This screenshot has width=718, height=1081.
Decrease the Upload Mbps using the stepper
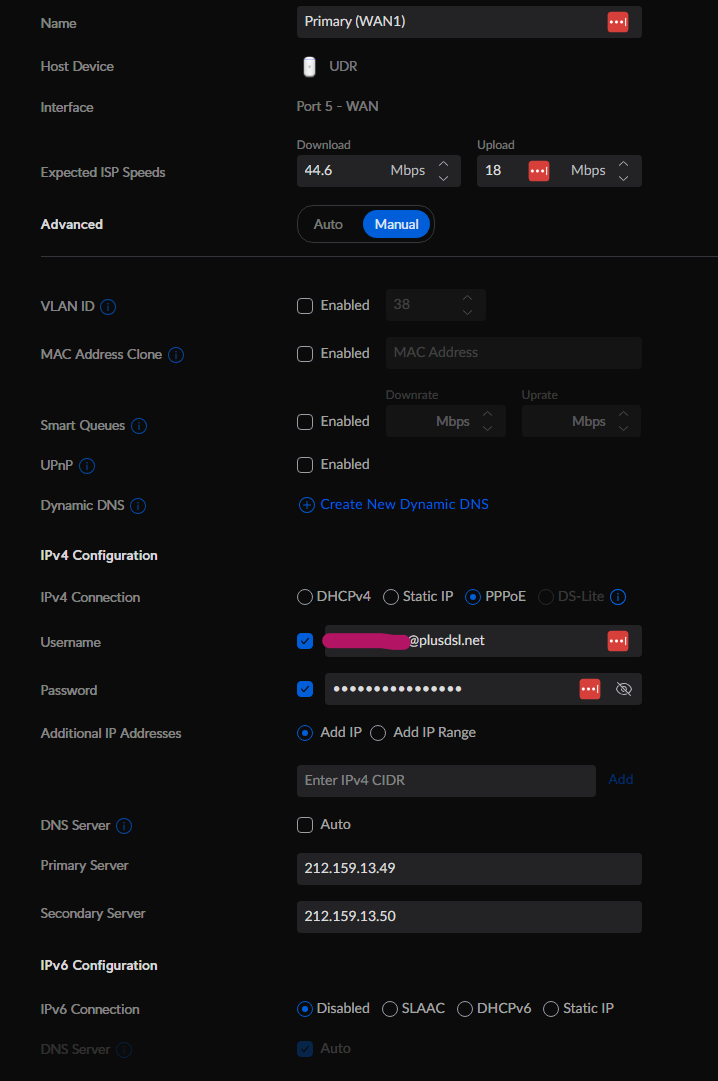pos(623,177)
